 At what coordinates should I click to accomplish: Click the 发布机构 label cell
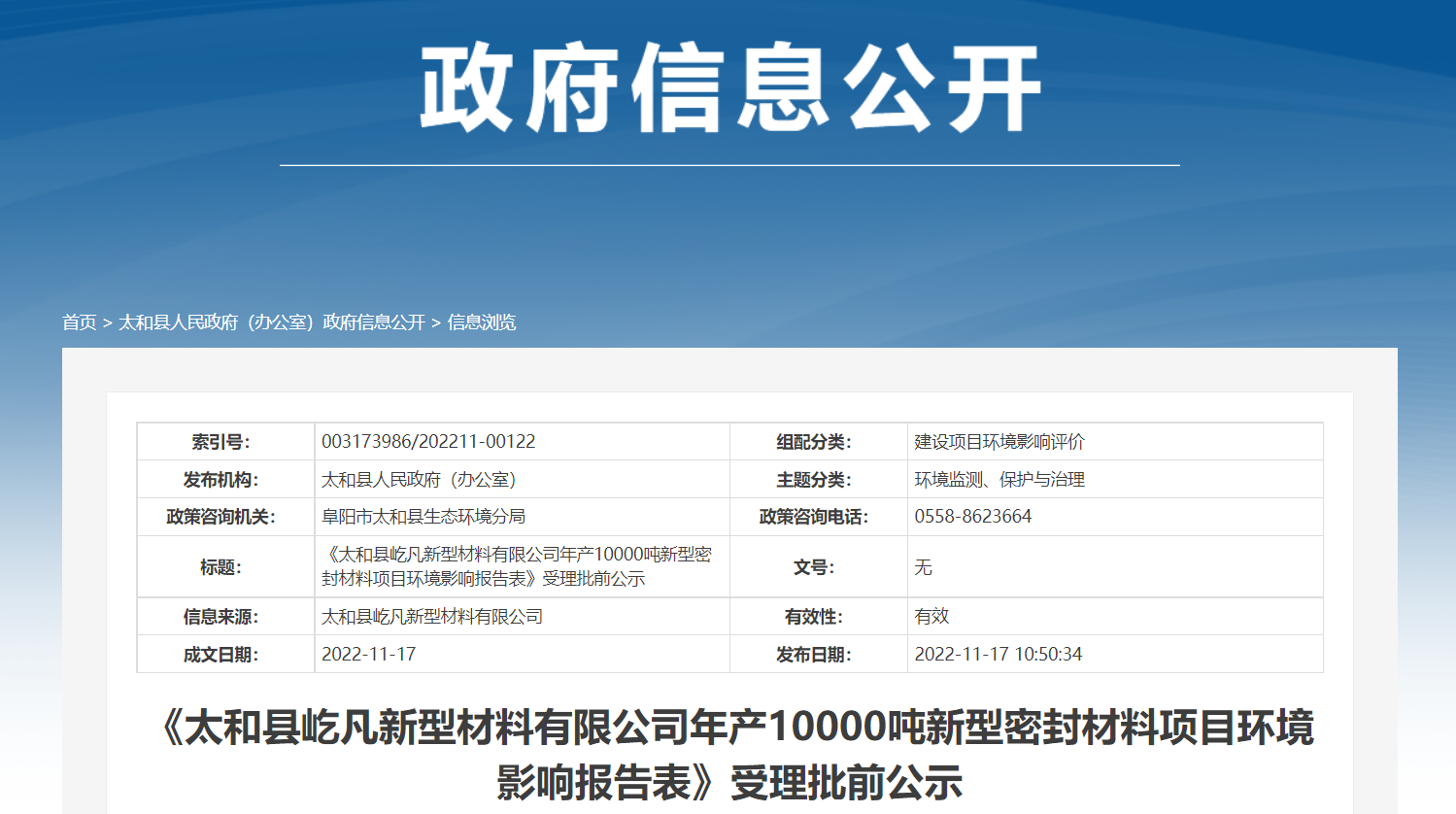pos(225,480)
